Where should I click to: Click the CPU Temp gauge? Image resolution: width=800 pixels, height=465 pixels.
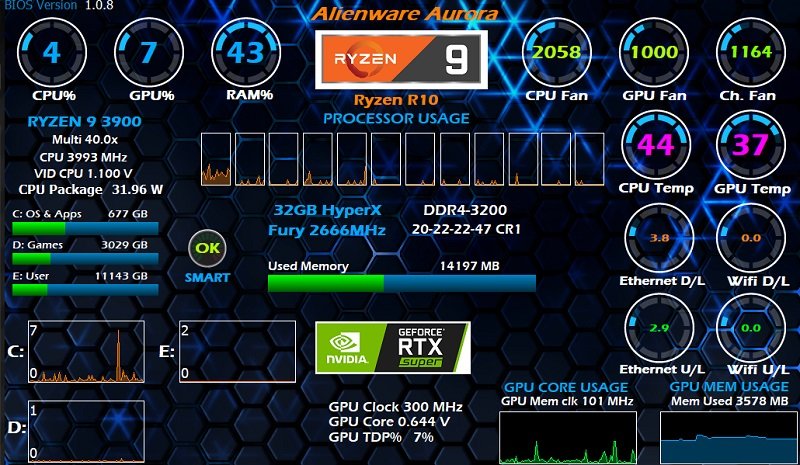click(x=655, y=145)
